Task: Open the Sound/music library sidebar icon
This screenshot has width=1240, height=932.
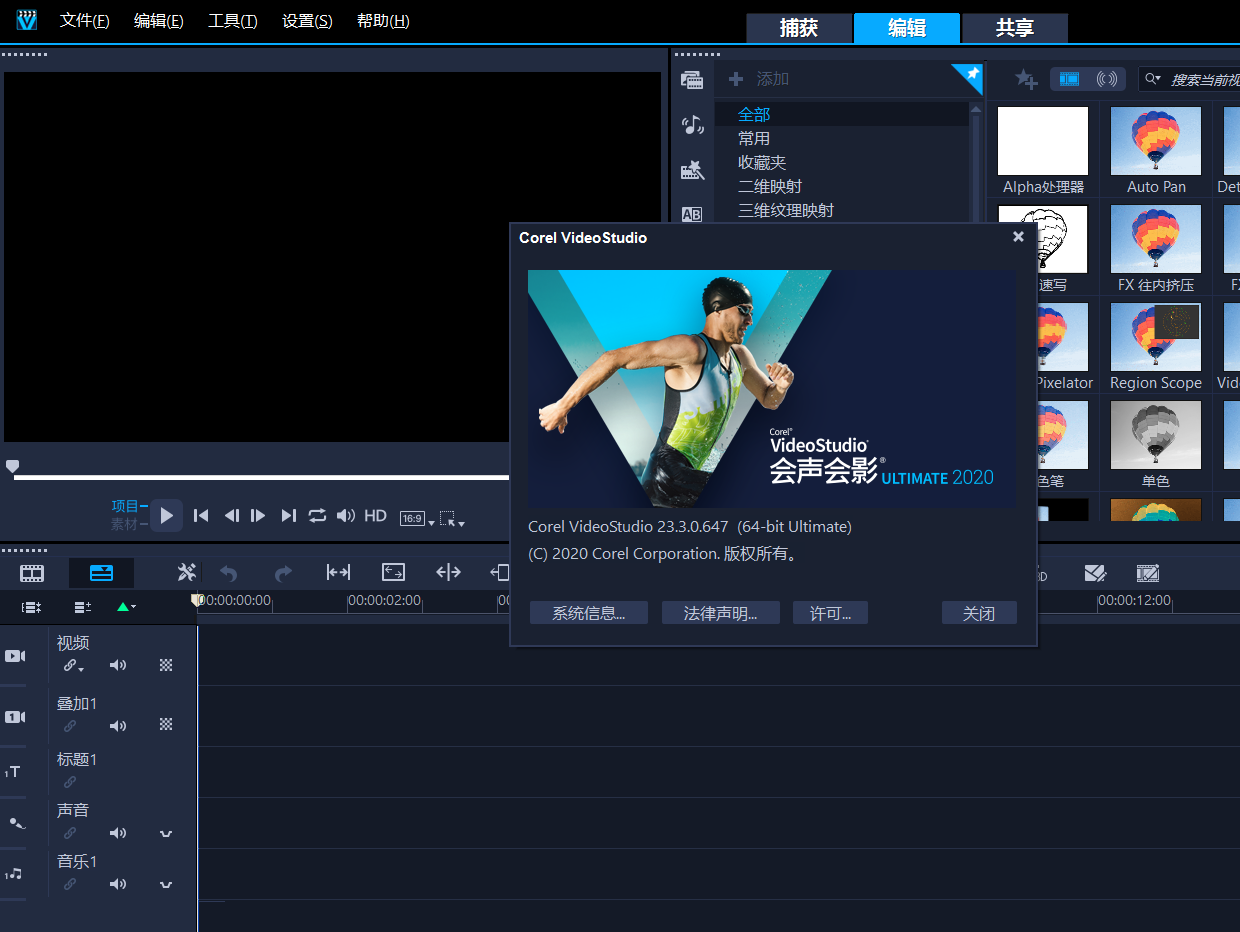Action: click(692, 125)
